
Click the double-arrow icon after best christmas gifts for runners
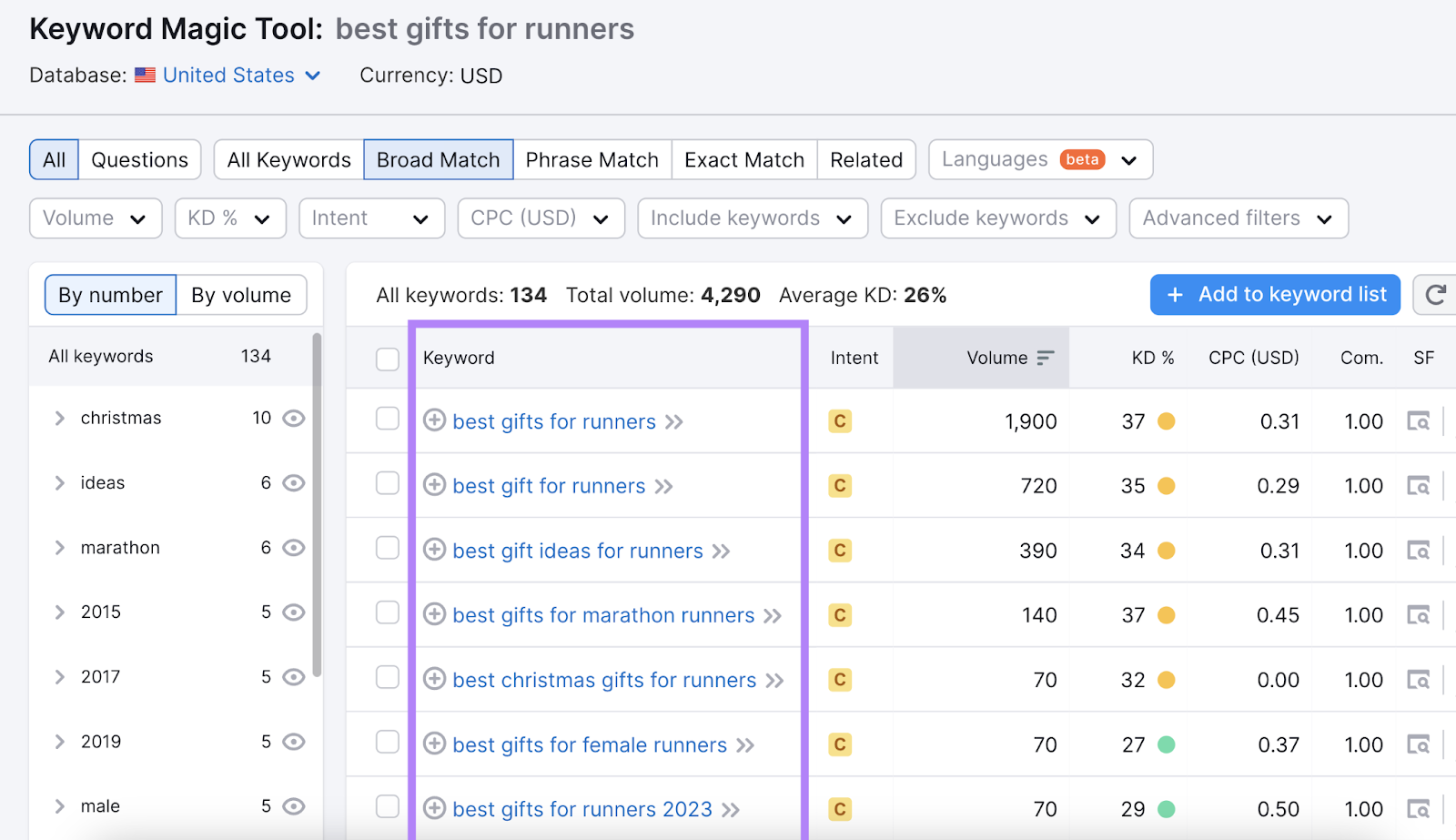[x=775, y=680]
